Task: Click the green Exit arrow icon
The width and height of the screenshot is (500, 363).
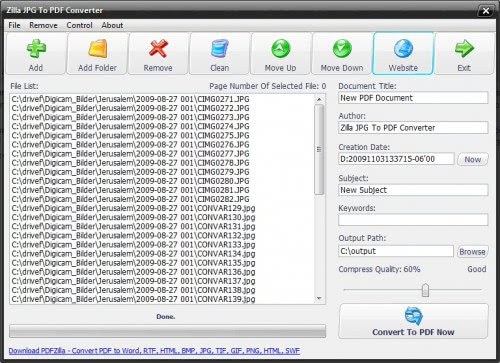Action: 464,49
